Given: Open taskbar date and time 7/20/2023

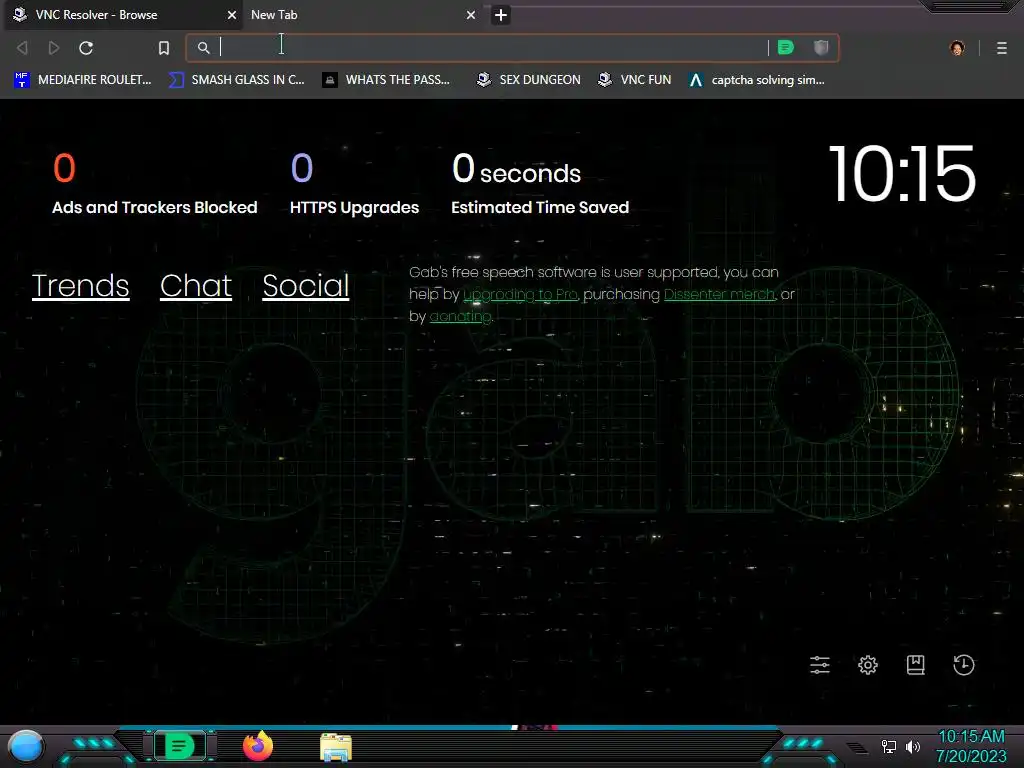Looking at the screenshot, I should click(972, 746).
